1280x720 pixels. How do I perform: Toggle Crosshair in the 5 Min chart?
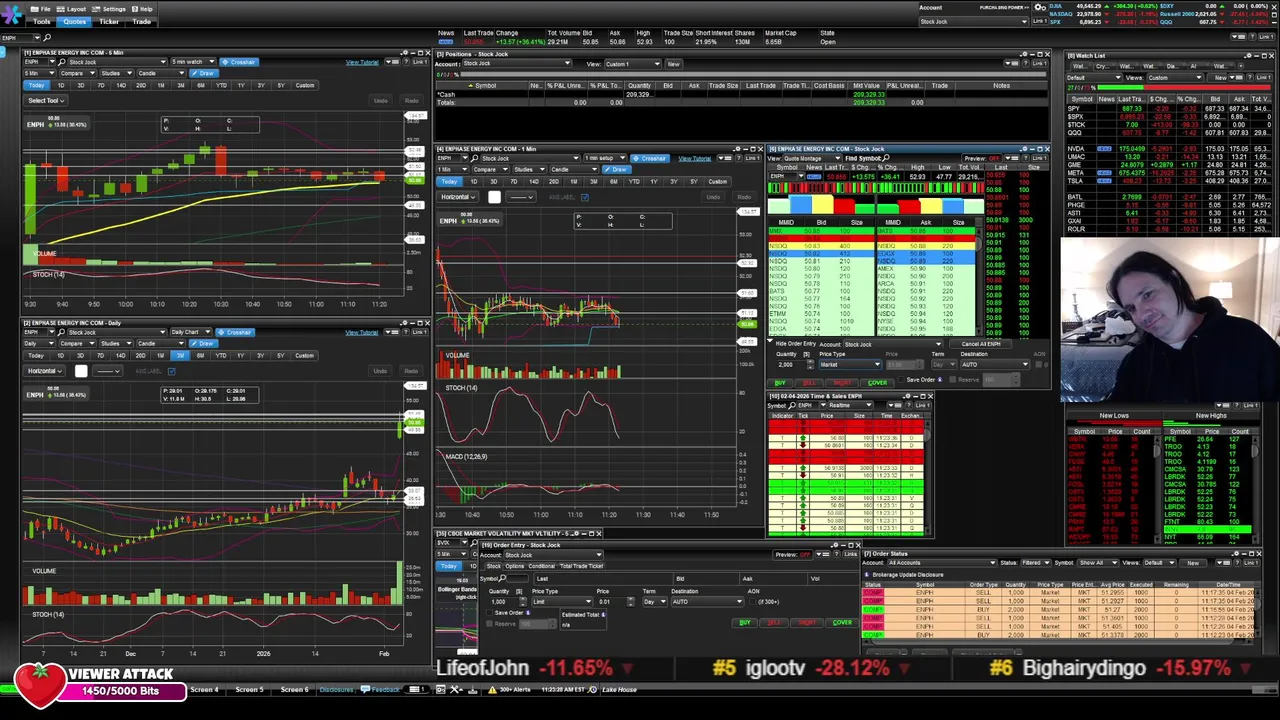tap(239, 62)
